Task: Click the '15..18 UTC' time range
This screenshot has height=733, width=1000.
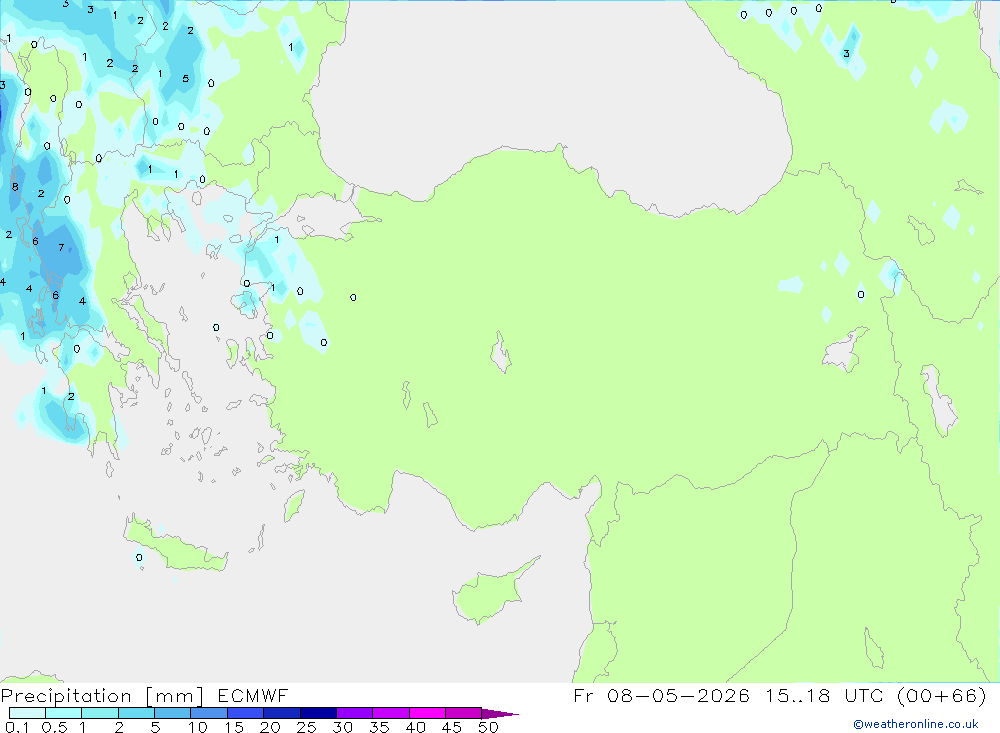Action: [825, 695]
